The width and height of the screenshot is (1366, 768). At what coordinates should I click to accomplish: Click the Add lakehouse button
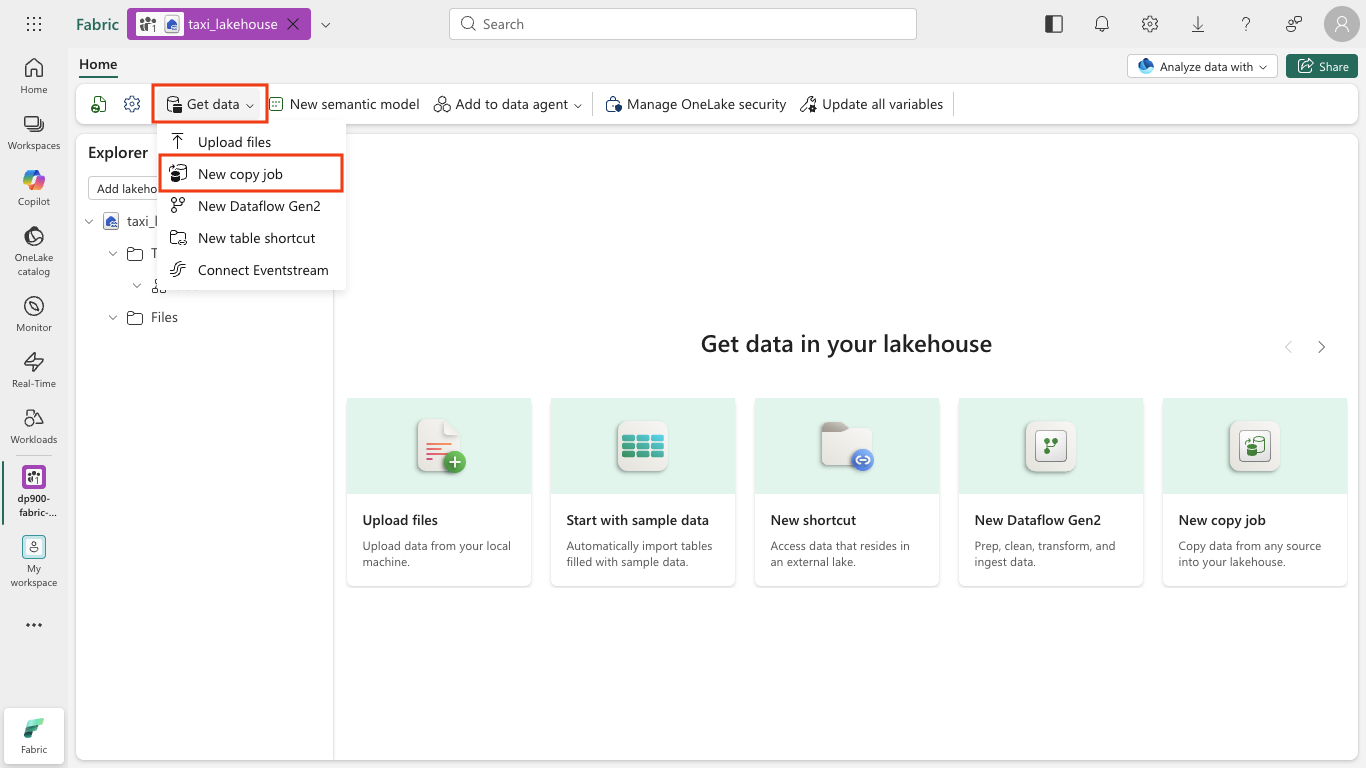point(123,188)
